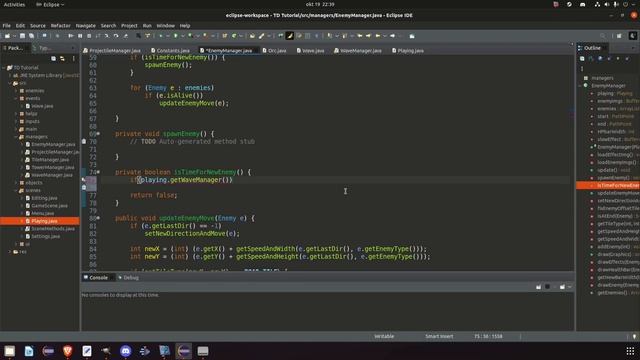Open the Navigate menu
The image size is (640, 360).
pyautogui.click(x=85, y=25)
